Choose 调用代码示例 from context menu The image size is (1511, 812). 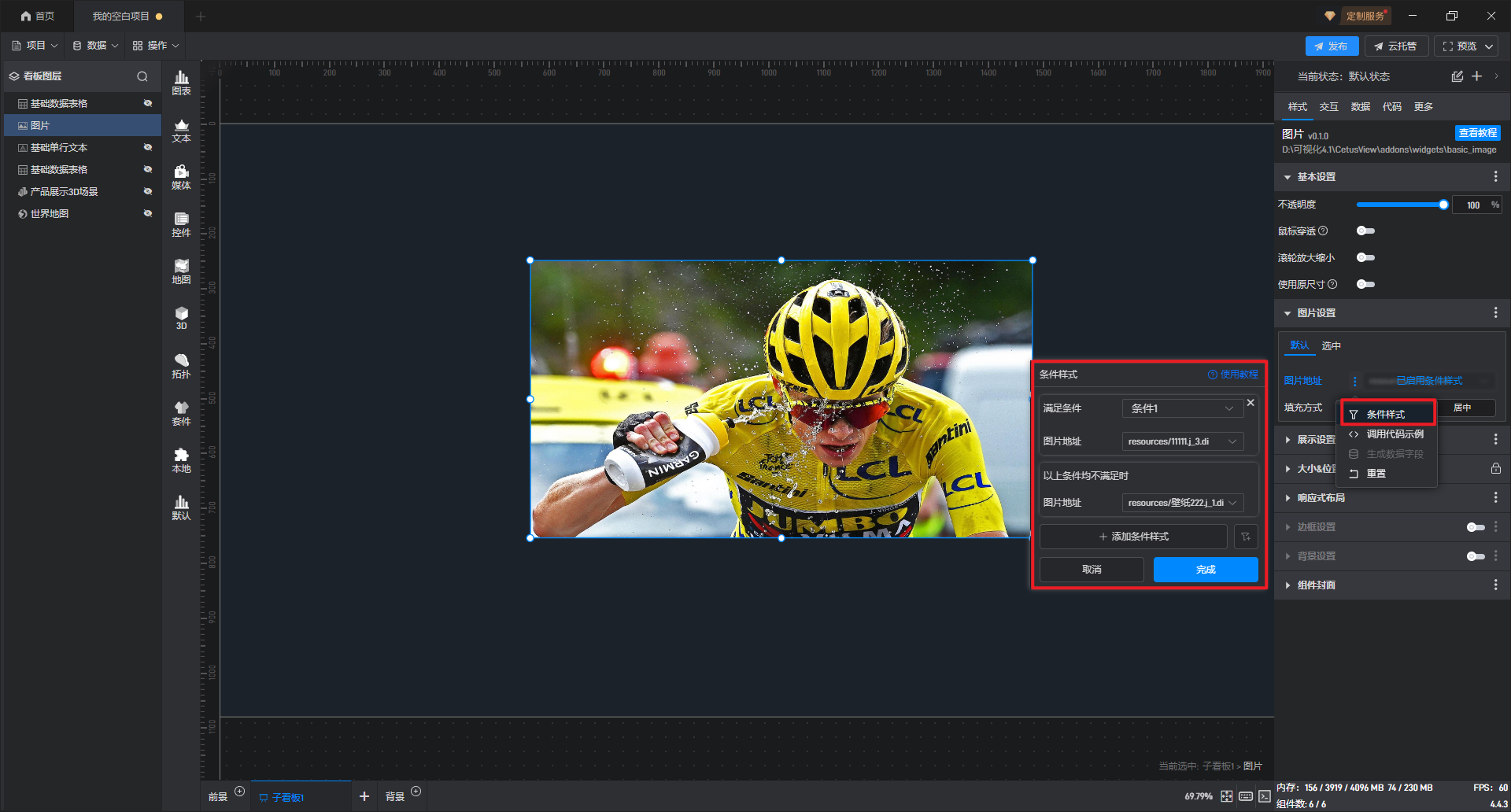coord(1386,434)
